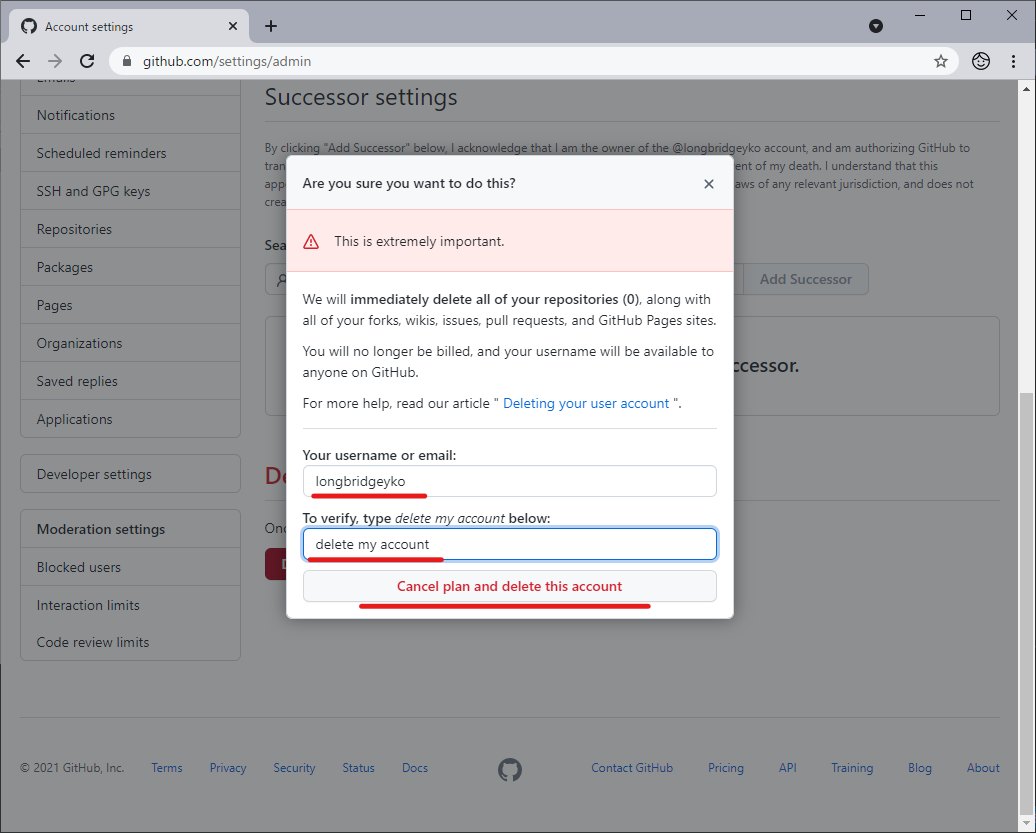Open the Docs footer link
The image size is (1036, 833).
pyautogui.click(x=415, y=768)
